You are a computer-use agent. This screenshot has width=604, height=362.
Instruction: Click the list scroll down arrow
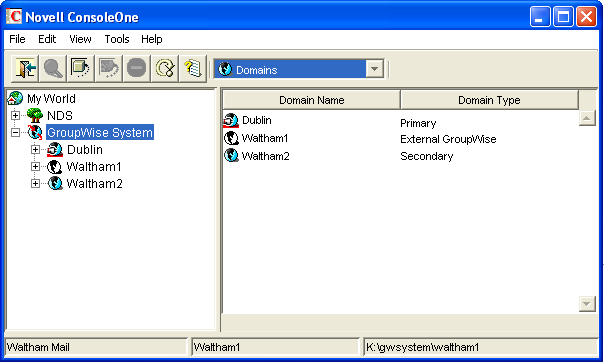[587, 304]
